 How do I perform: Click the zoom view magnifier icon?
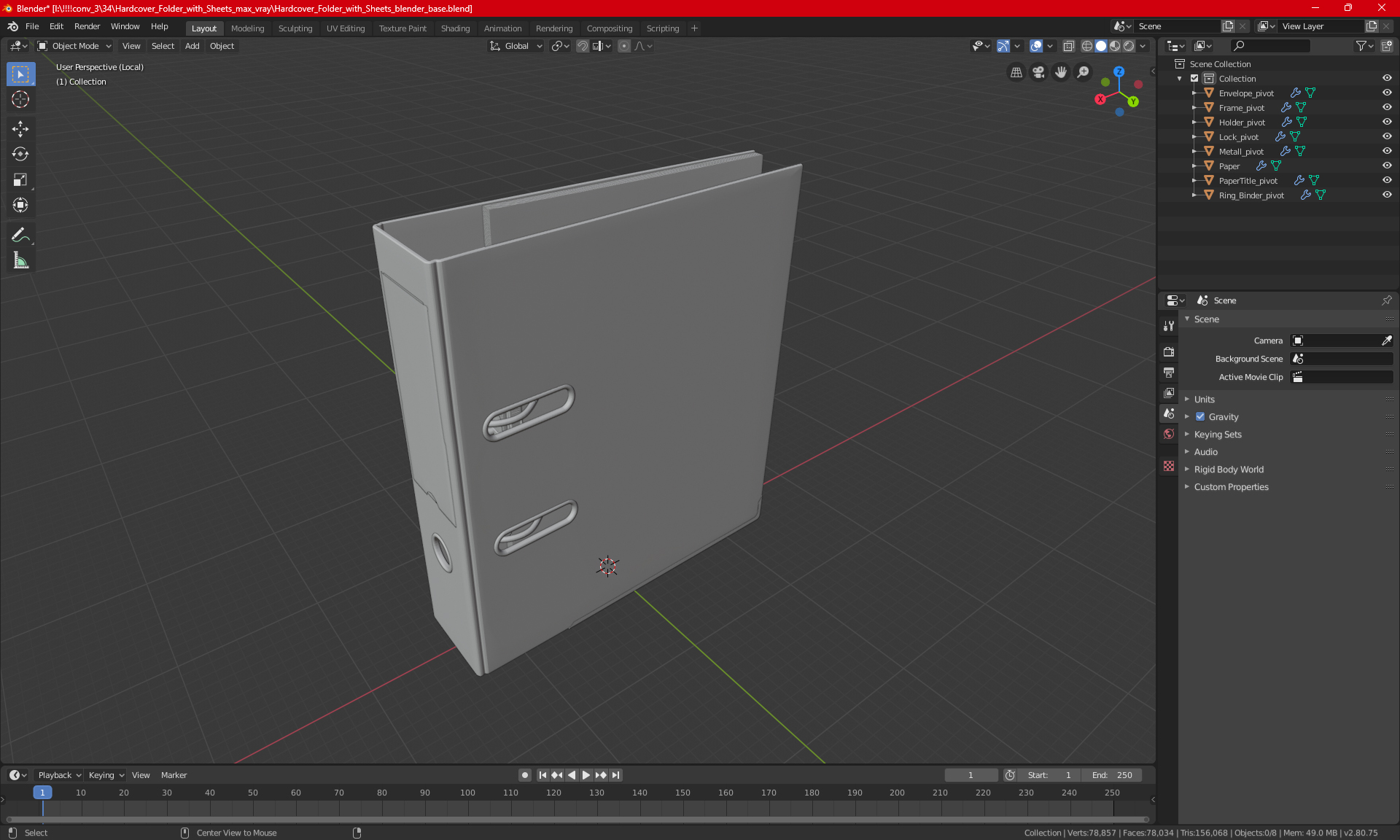click(x=1084, y=72)
